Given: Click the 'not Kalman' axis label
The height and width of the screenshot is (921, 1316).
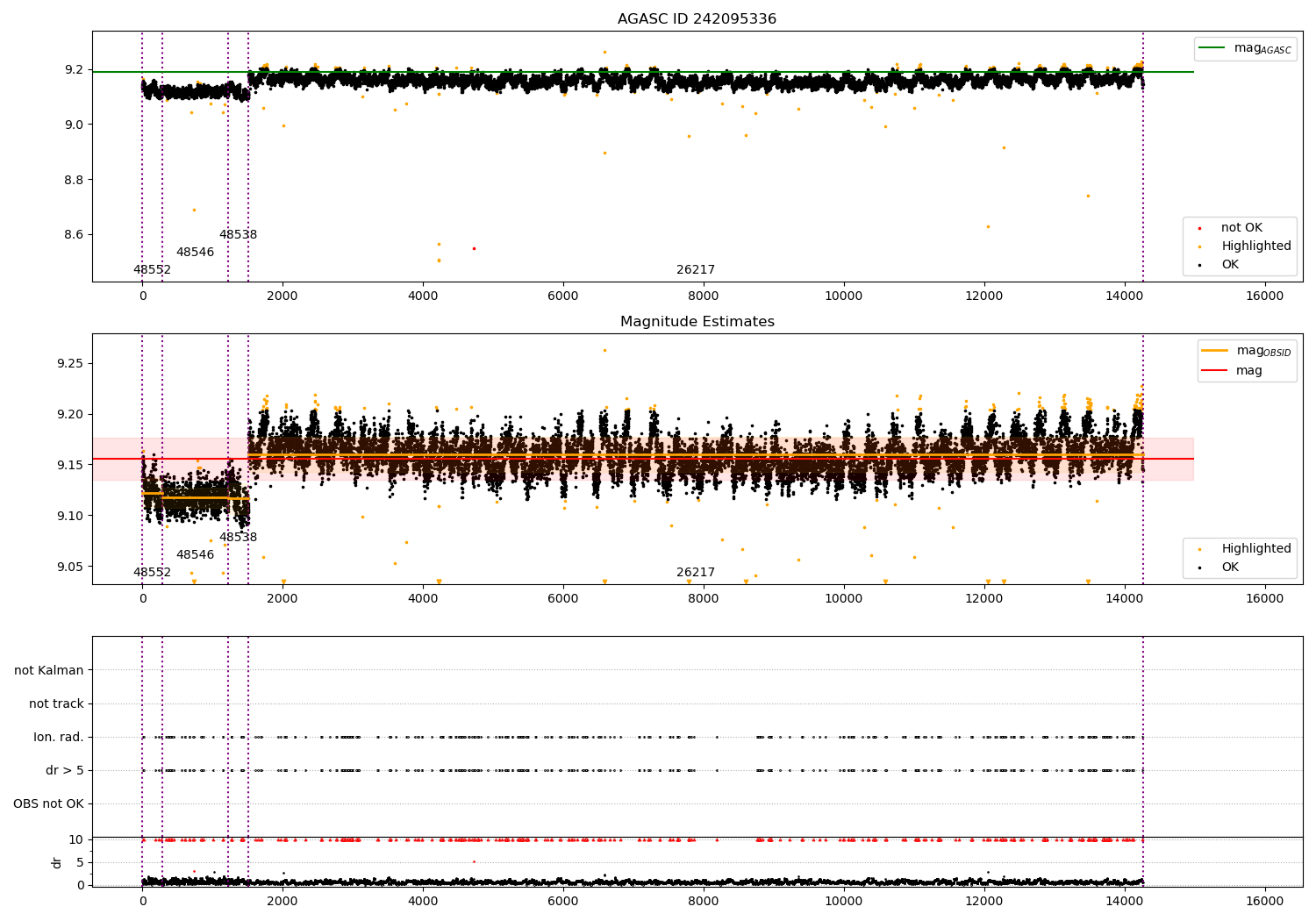Looking at the screenshot, I should pos(49,670).
